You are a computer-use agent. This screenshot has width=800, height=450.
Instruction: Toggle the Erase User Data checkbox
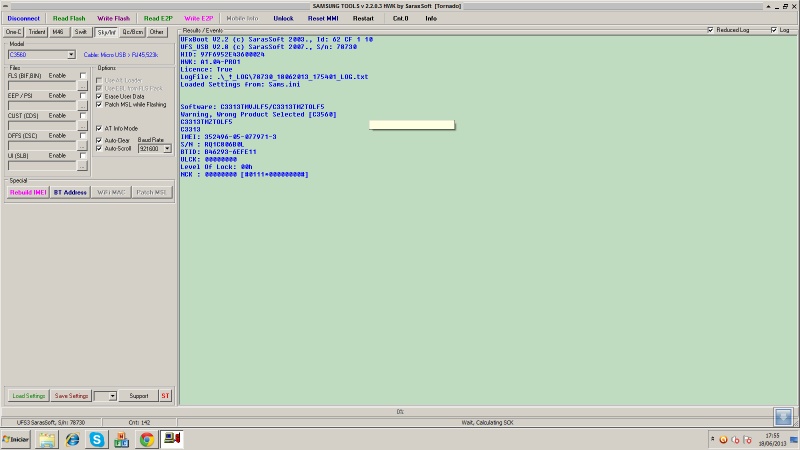tap(99, 96)
